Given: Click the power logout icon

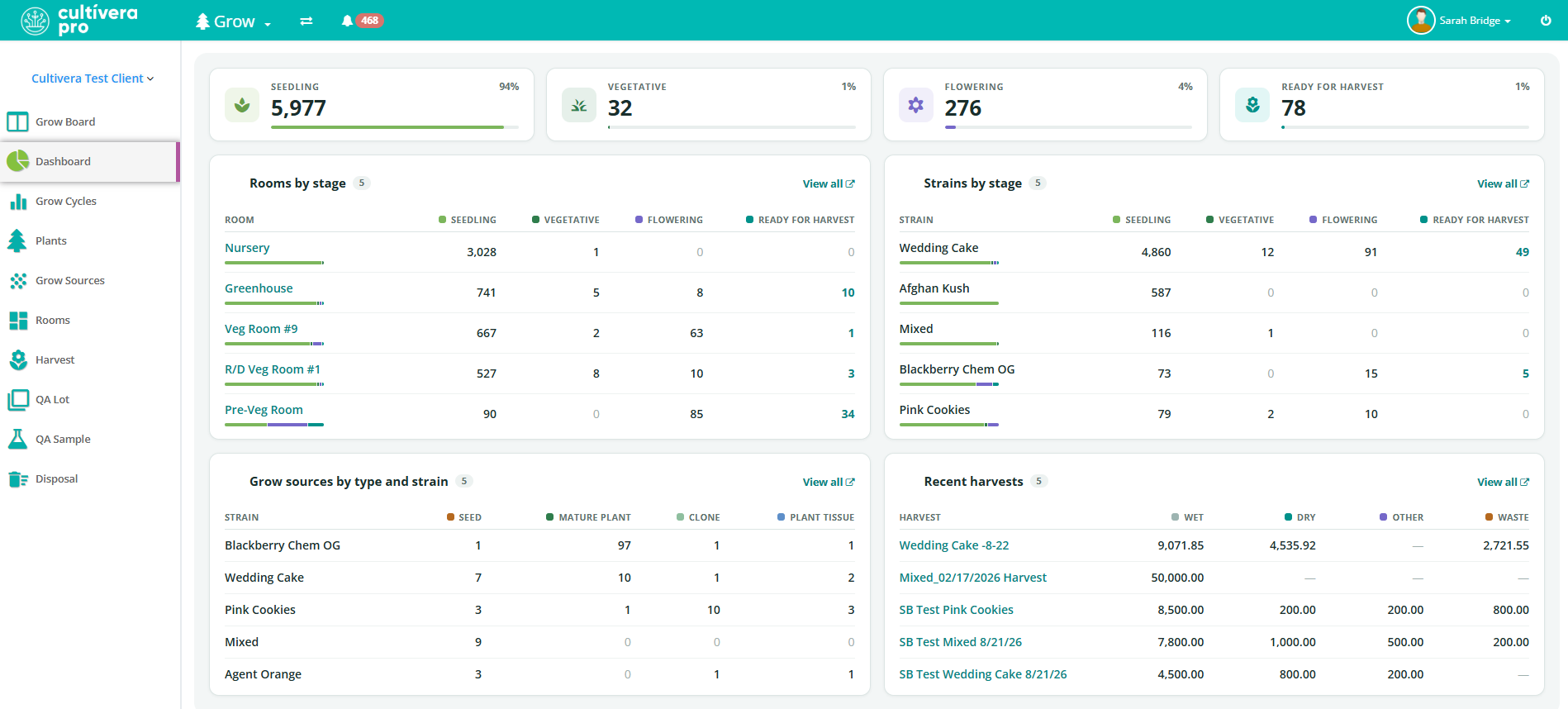Looking at the screenshot, I should pos(1546,21).
